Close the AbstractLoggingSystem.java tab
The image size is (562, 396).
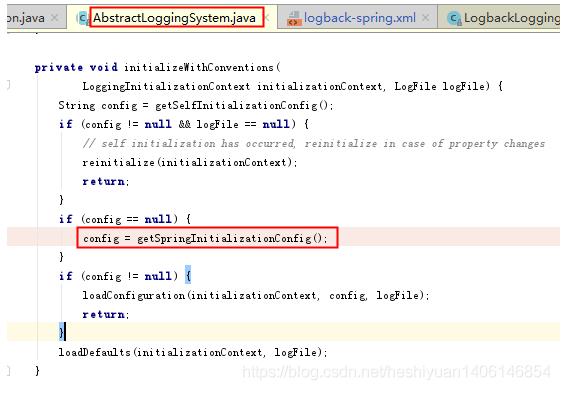pyautogui.click(x=268, y=18)
